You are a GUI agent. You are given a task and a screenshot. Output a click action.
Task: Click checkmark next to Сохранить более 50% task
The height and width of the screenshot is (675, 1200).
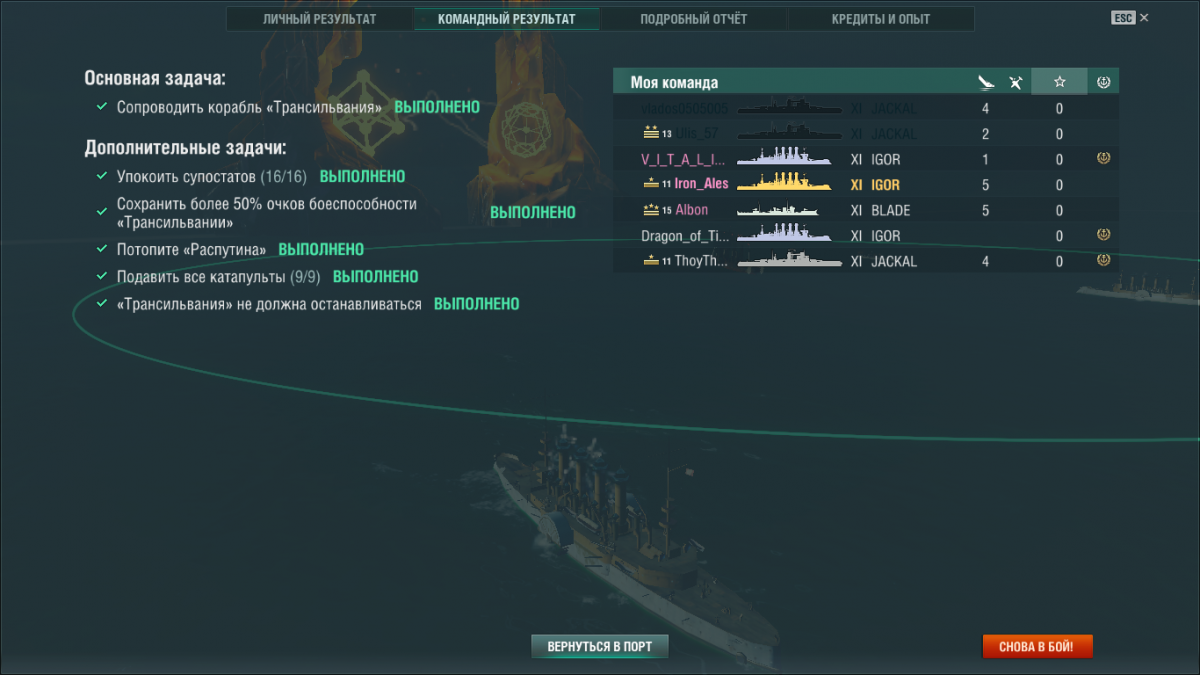[101, 211]
